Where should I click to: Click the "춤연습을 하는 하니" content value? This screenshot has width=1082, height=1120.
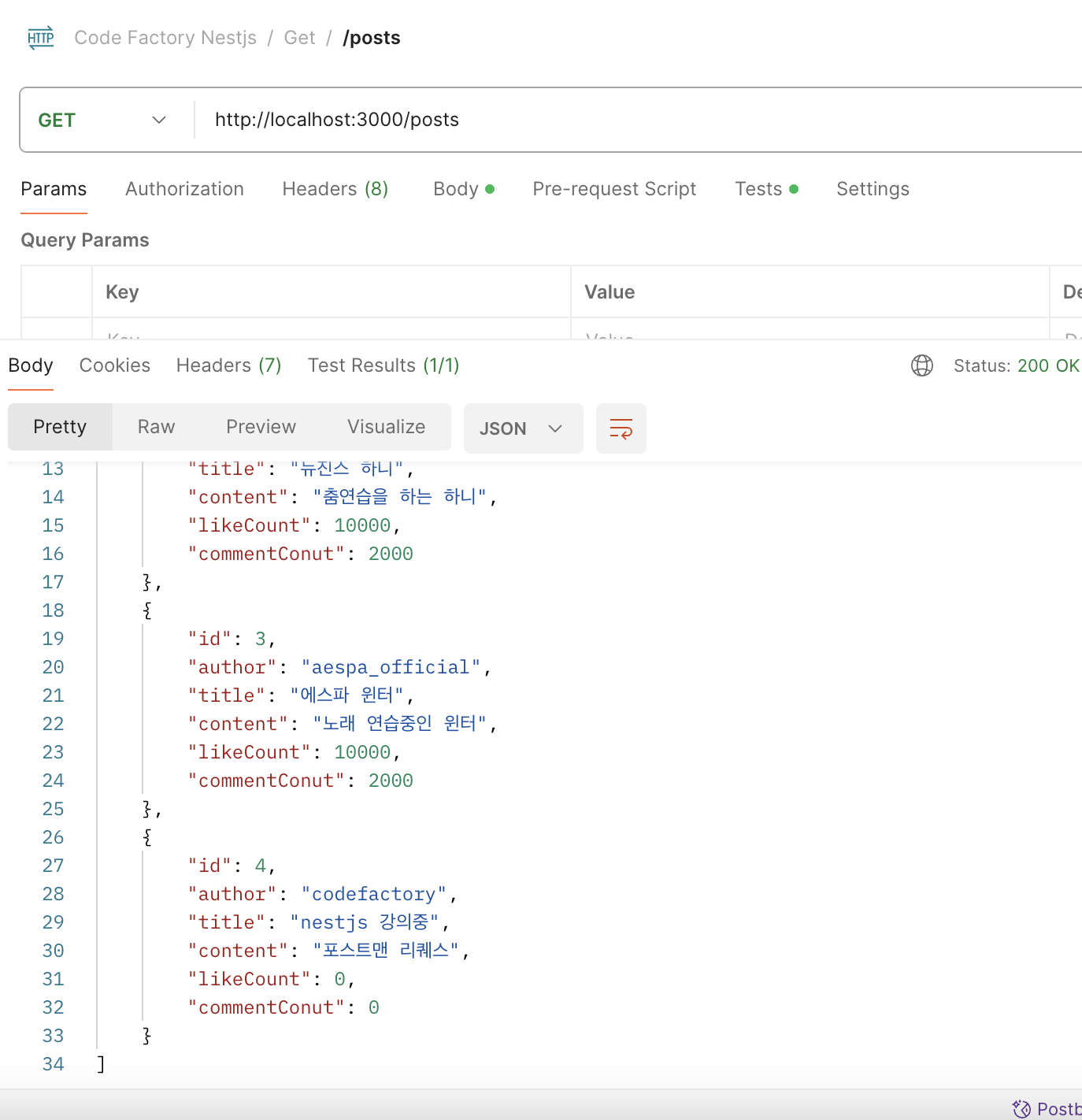point(399,497)
